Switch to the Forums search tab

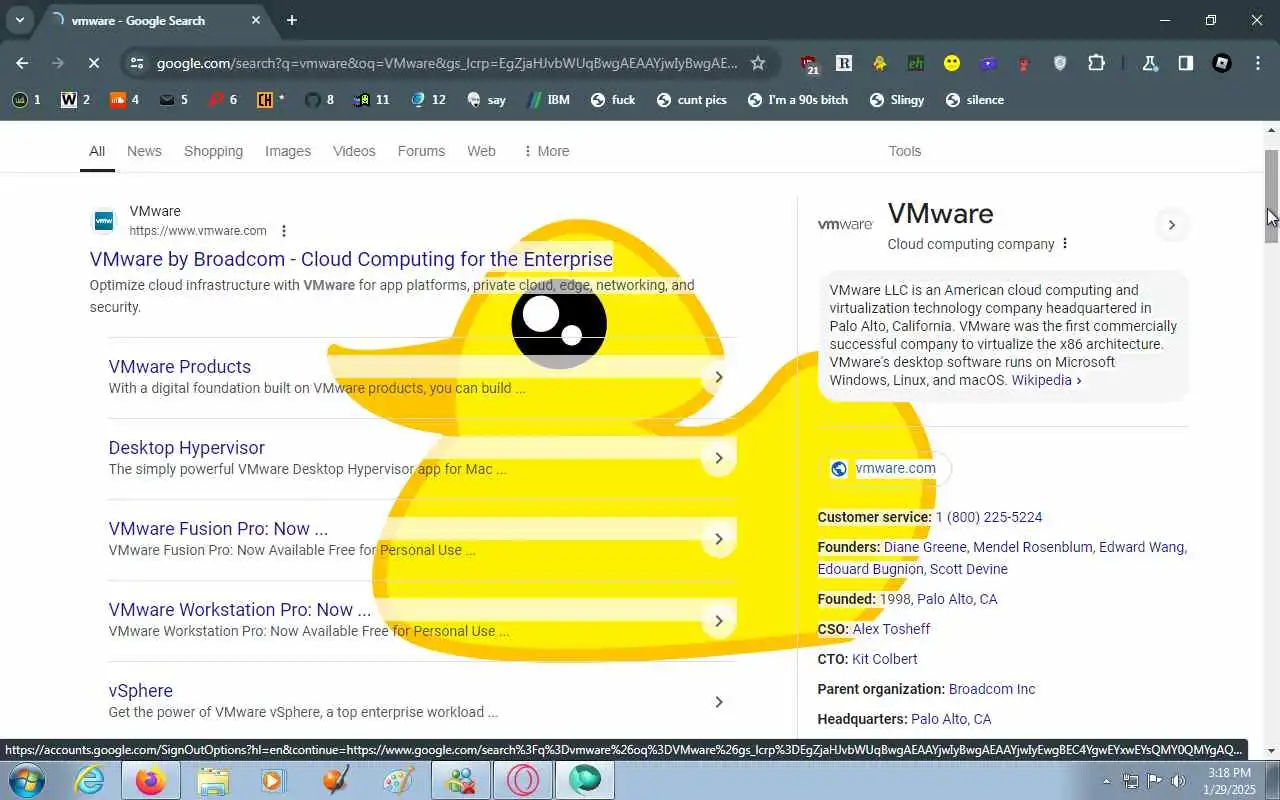point(421,151)
